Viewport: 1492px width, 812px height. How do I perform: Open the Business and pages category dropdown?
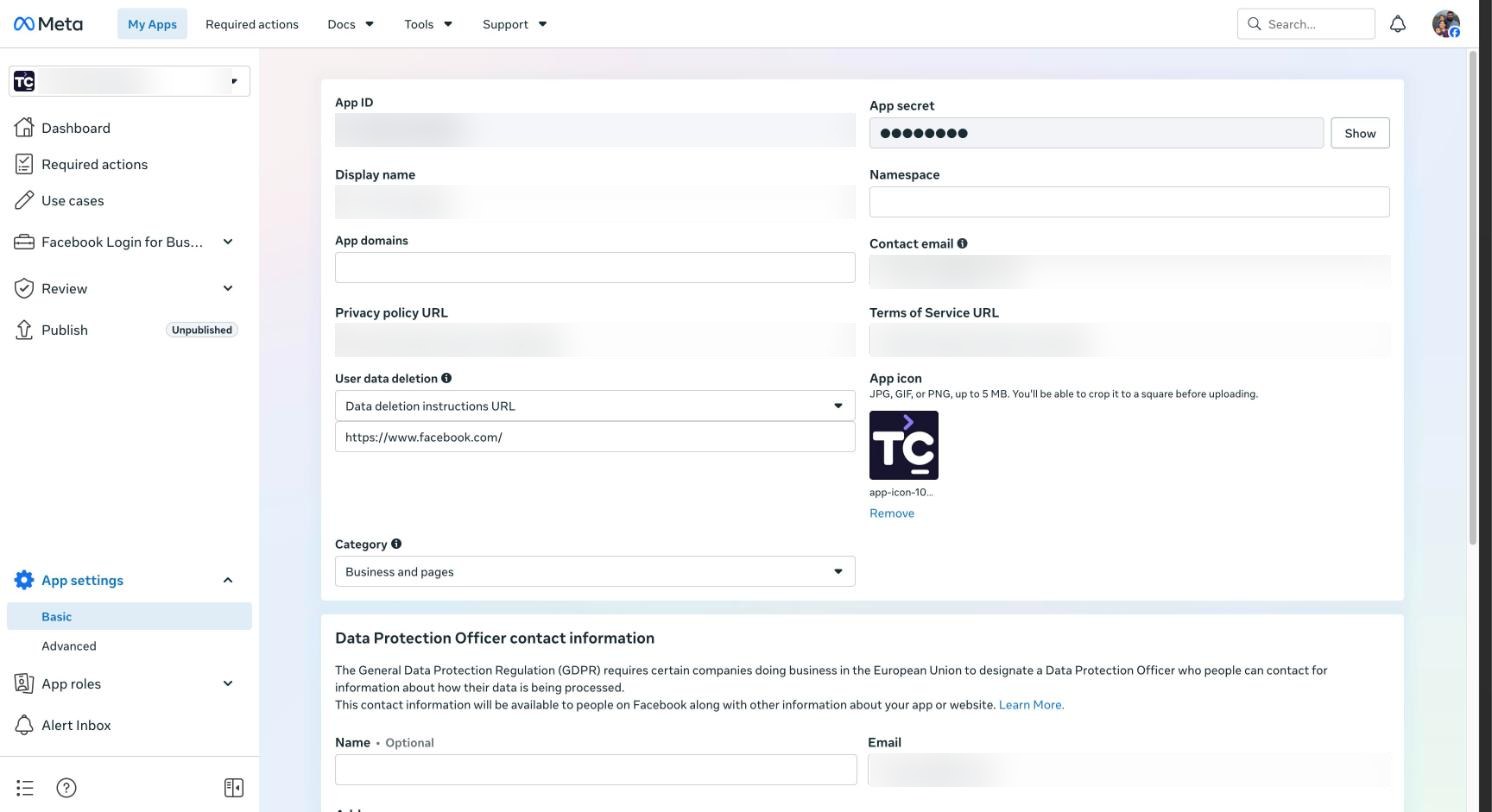coord(595,572)
